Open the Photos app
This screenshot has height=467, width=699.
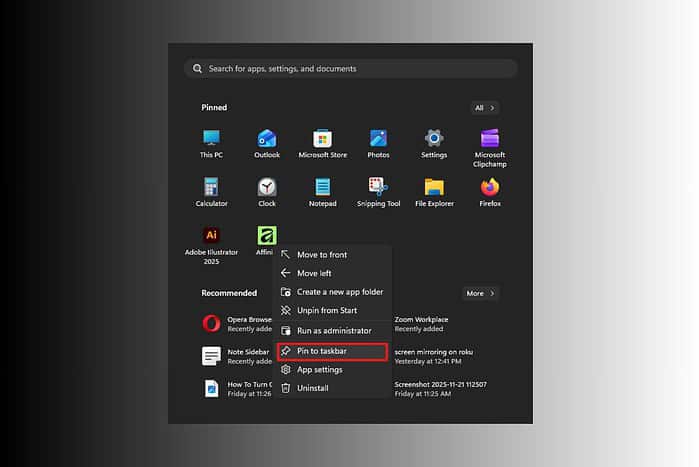[378, 143]
